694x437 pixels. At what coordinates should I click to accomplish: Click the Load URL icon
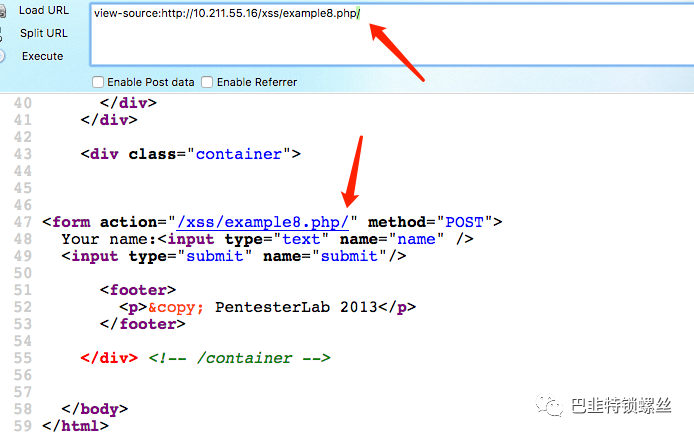point(3,11)
